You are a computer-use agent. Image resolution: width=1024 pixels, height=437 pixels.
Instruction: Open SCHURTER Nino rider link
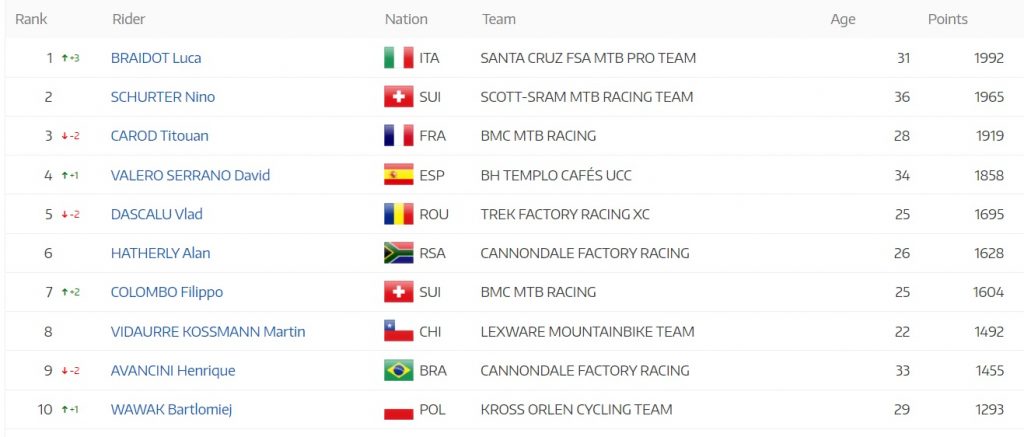click(163, 97)
